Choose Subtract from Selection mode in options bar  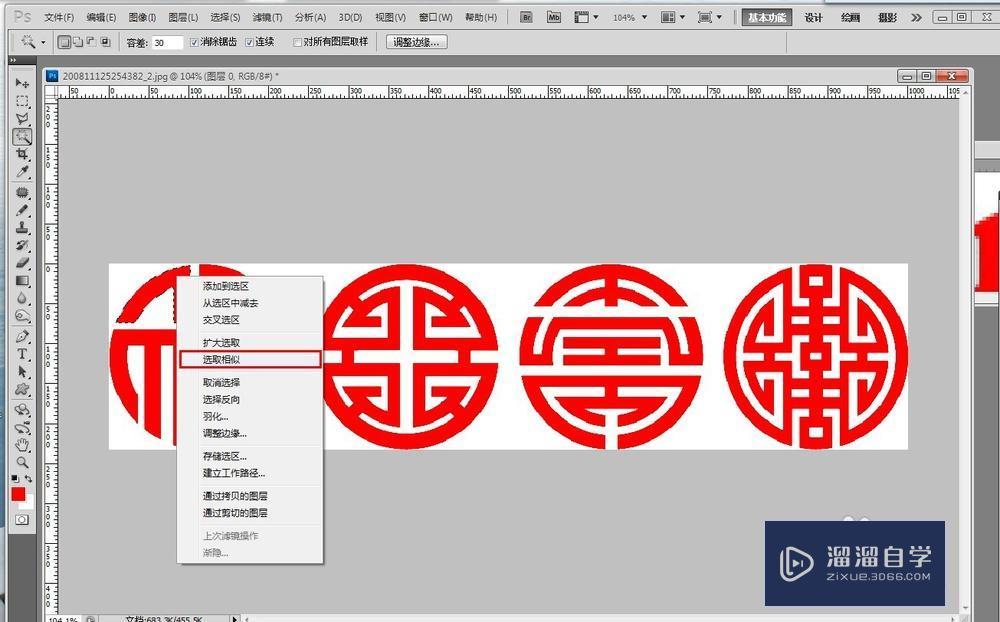click(x=92, y=42)
